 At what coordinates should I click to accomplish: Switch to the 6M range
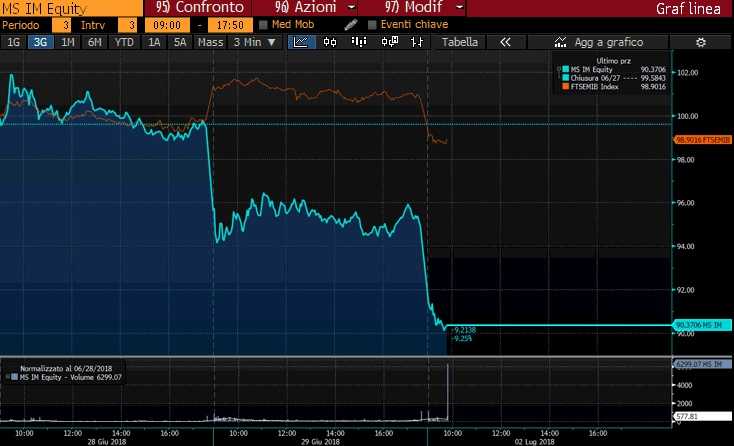(x=95, y=42)
